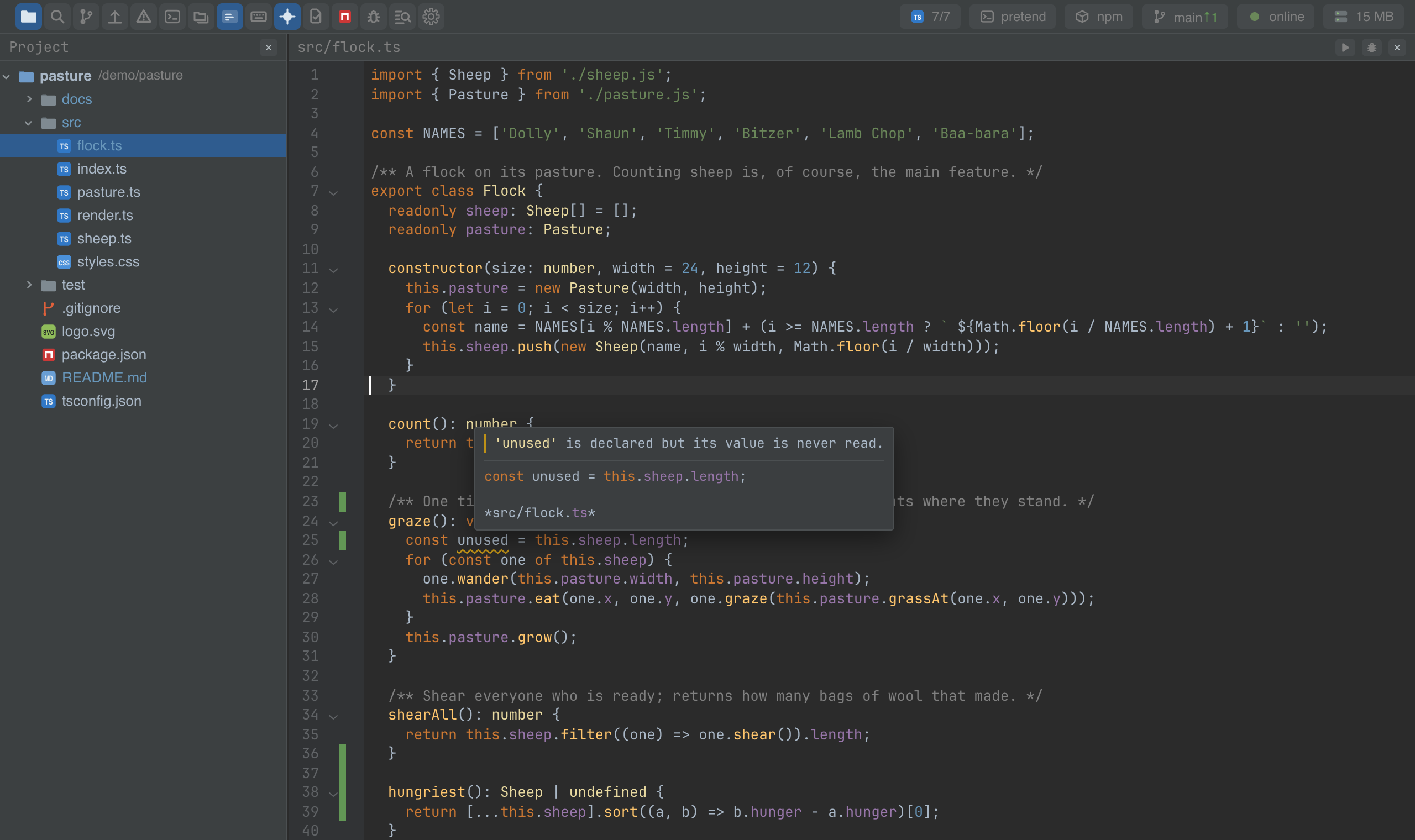The width and height of the screenshot is (1415, 840).
Task: Open the warning triangle problems icon
Action: 144,17
